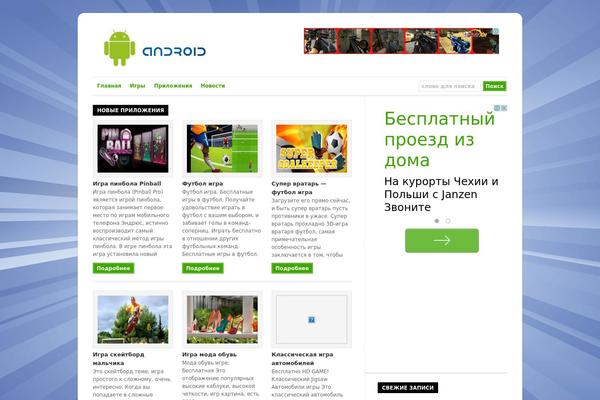Open Классическая игра автомобилей title link

[x=302, y=359]
